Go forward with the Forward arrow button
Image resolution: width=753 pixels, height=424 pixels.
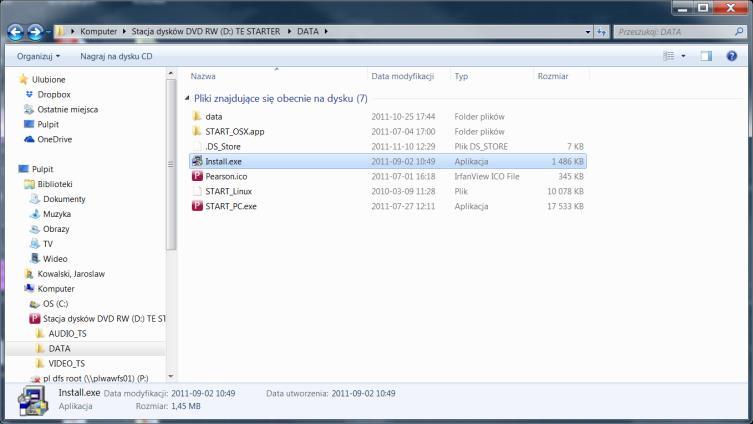[x=35, y=32]
